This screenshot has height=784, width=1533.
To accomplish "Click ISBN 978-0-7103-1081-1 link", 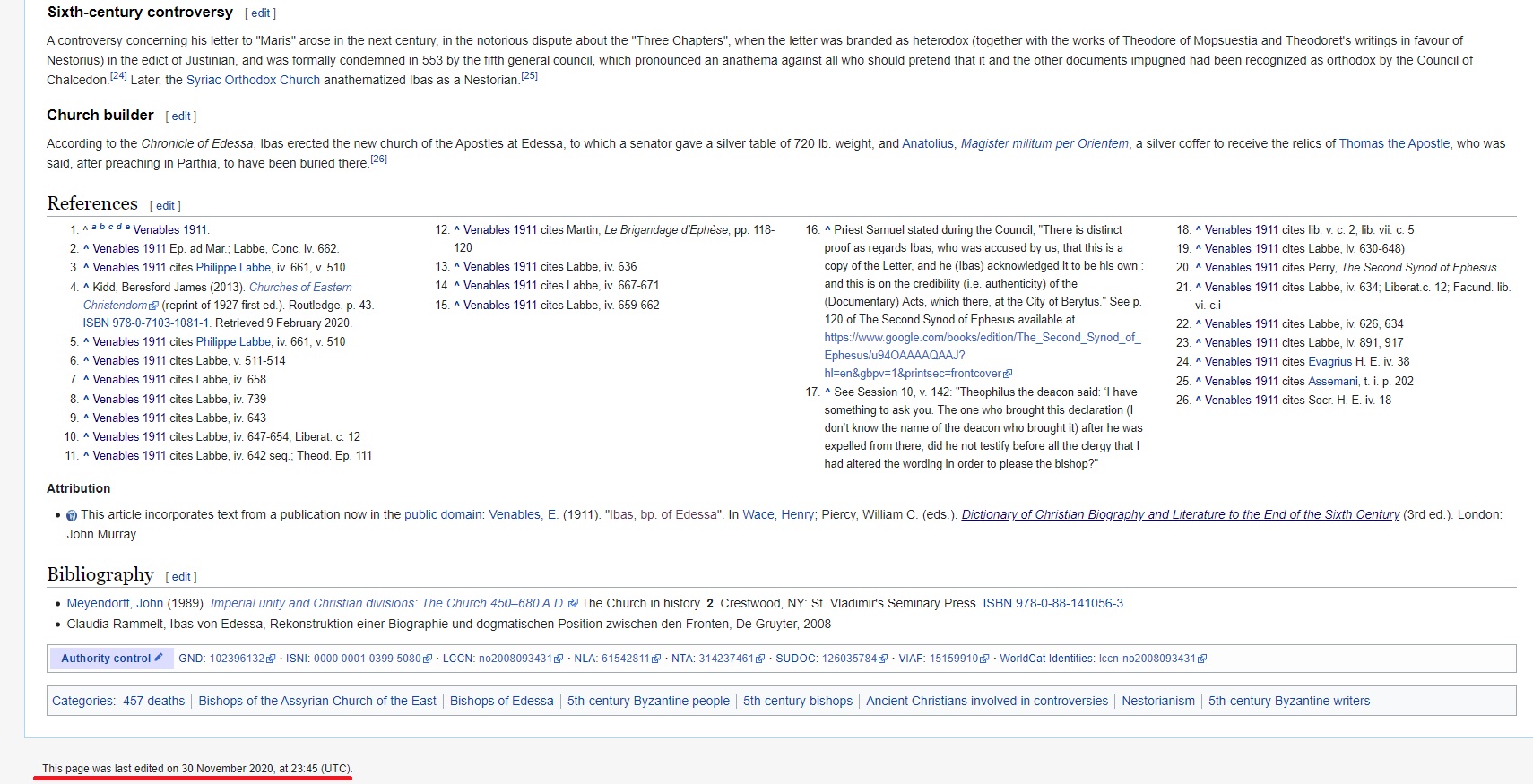I will click(x=146, y=323).
